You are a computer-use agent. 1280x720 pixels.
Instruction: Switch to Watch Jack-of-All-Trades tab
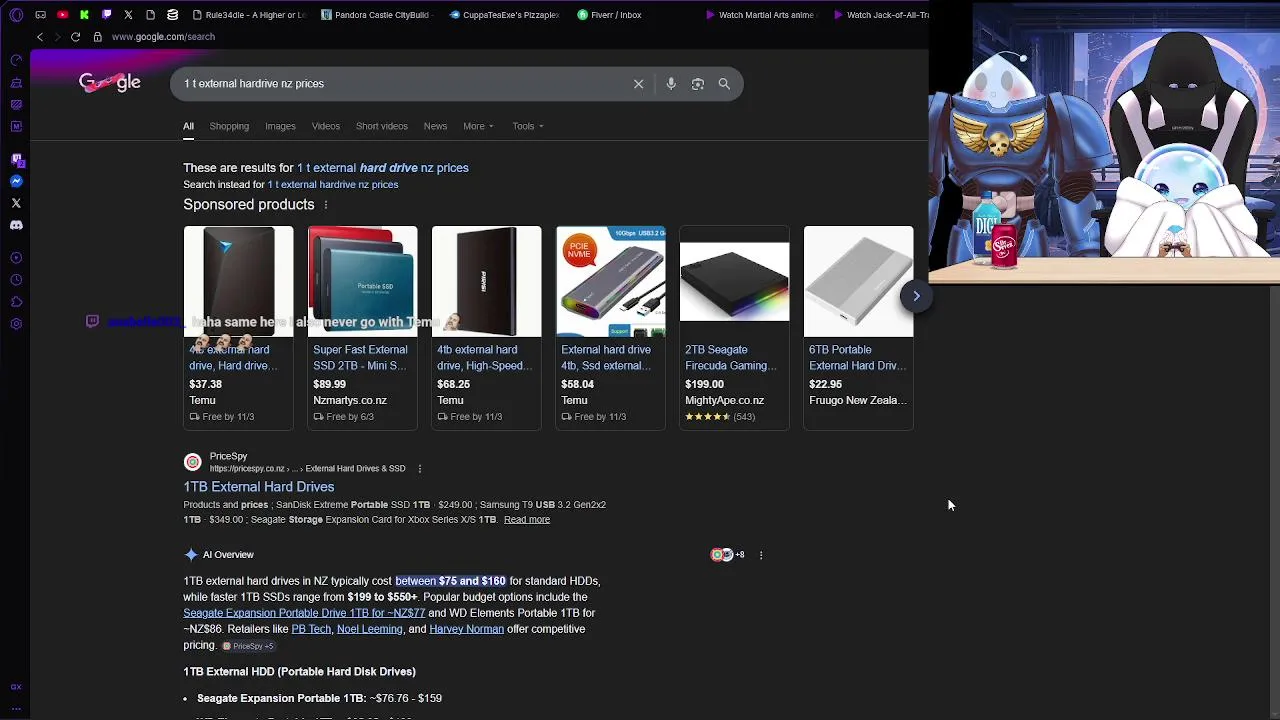click(882, 15)
